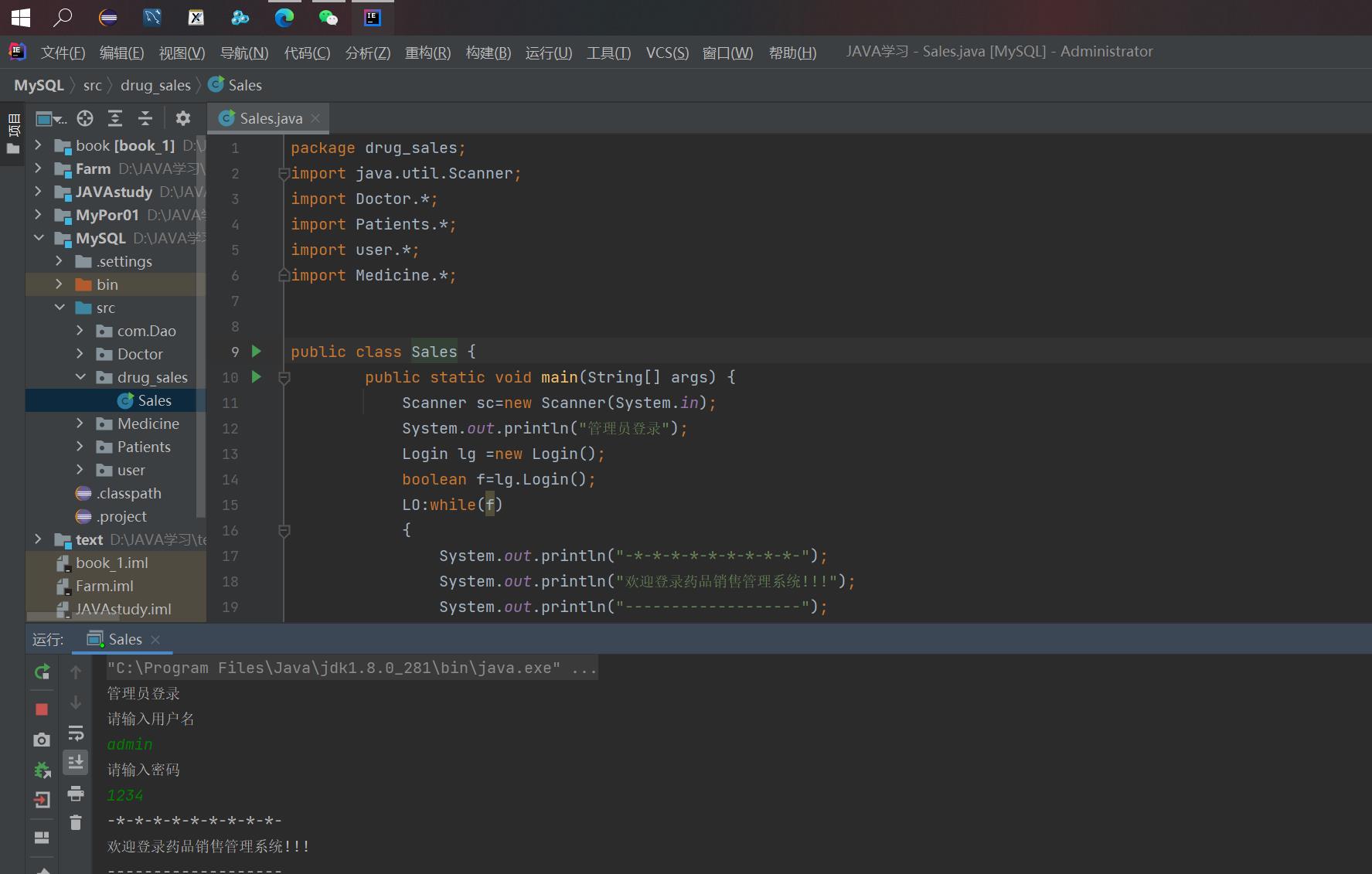
Task: Open the 运行(U) menu
Action: [x=549, y=53]
